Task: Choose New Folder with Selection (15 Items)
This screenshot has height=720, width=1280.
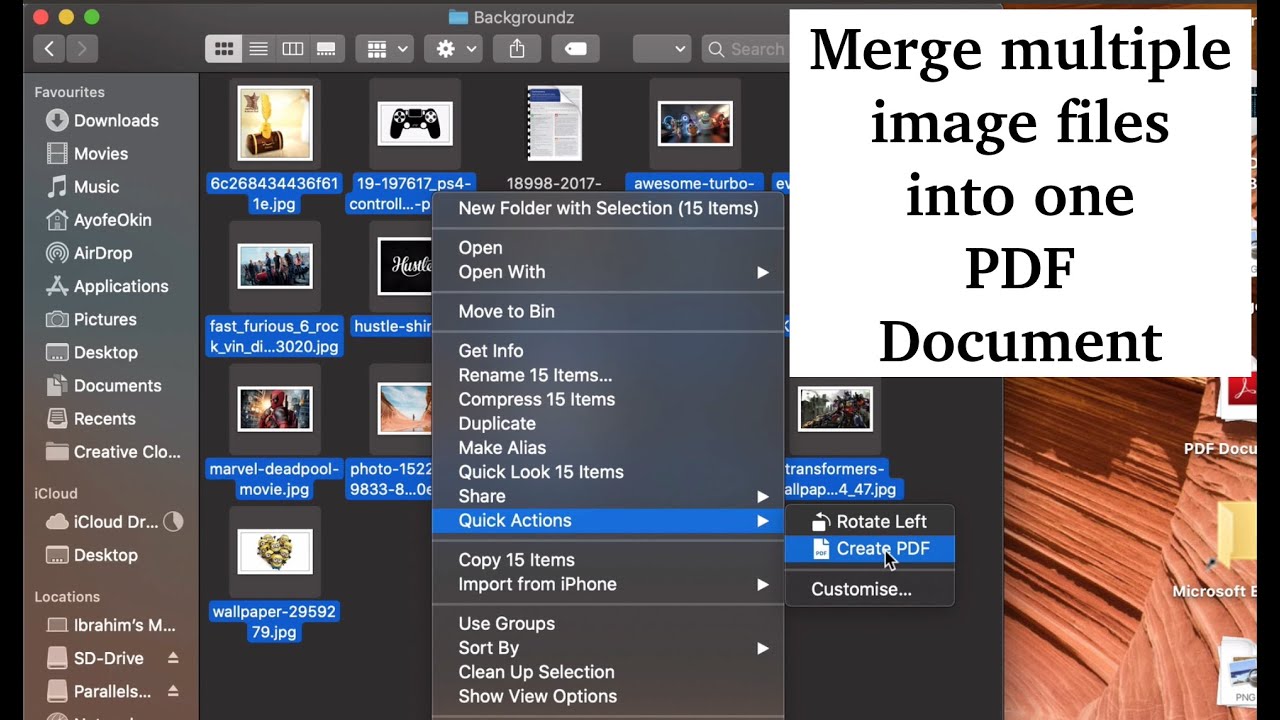Action: 608,208
